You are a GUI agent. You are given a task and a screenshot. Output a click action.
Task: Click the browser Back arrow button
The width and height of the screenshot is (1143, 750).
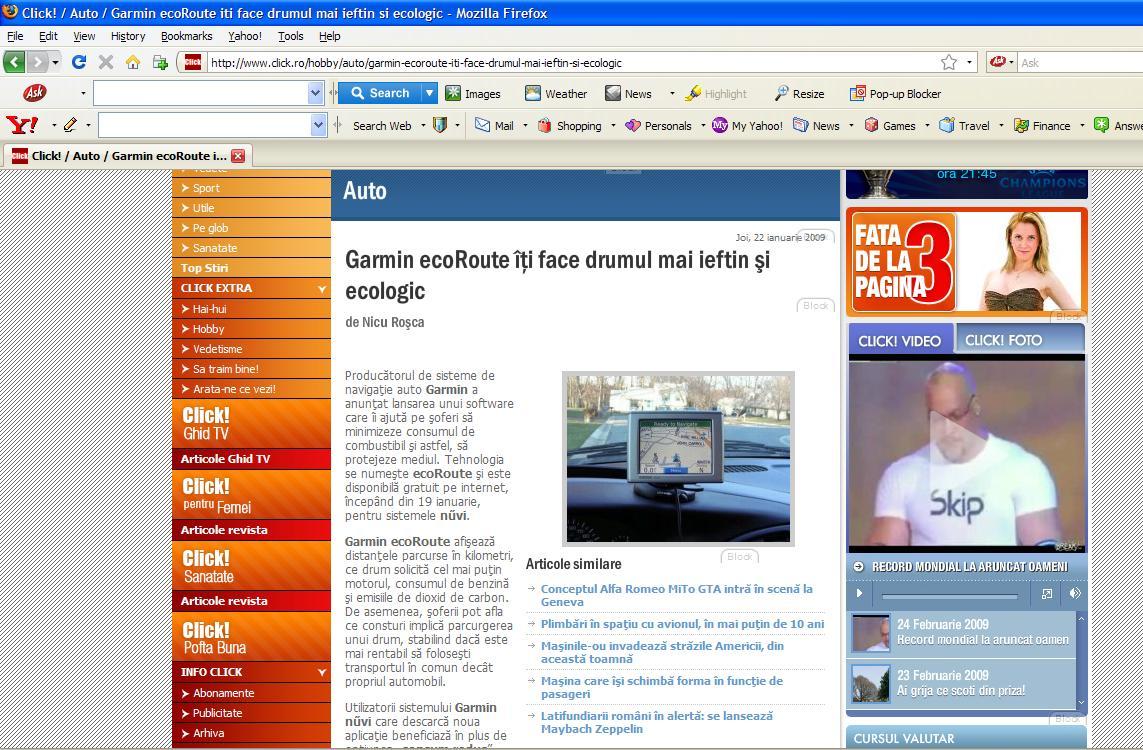(15, 62)
